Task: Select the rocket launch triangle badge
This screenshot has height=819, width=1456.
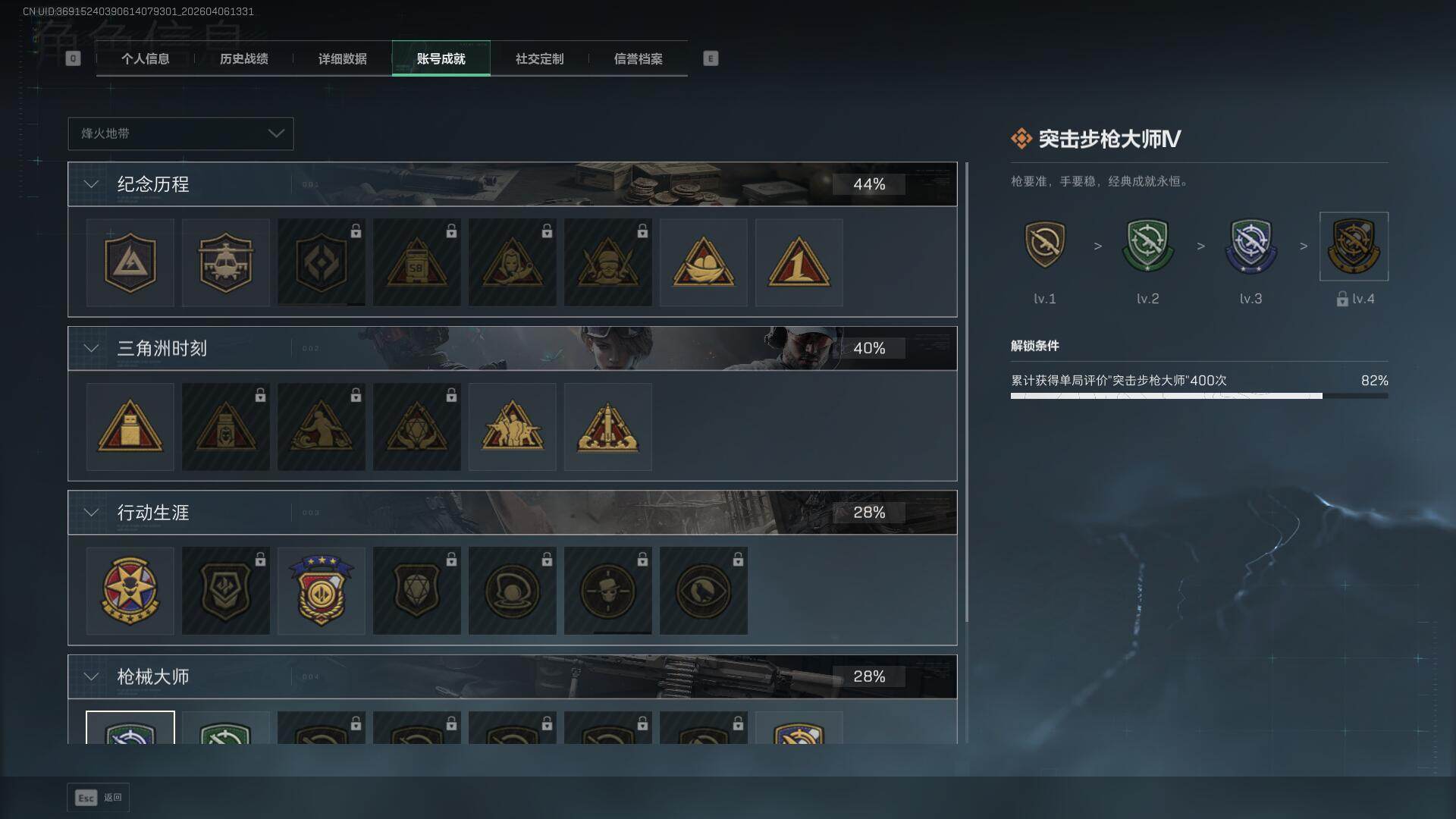Action: click(607, 426)
